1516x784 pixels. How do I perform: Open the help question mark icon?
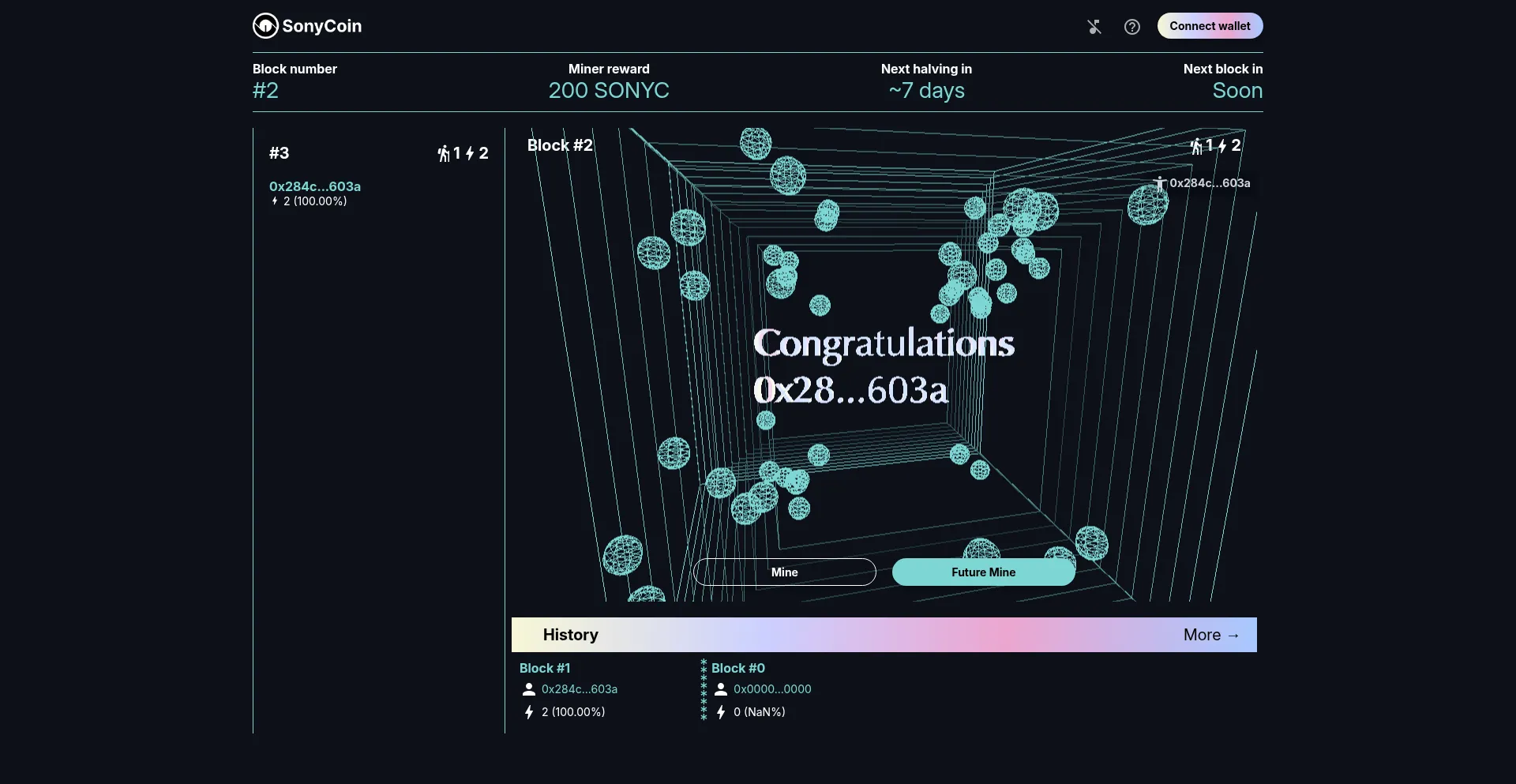pos(1132,27)
